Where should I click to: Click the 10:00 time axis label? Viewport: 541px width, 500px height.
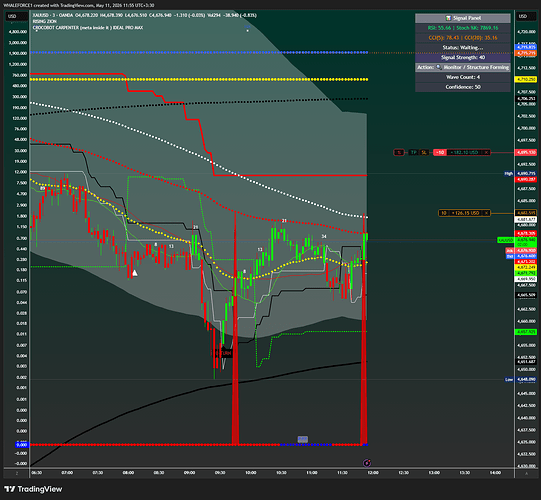250,472
